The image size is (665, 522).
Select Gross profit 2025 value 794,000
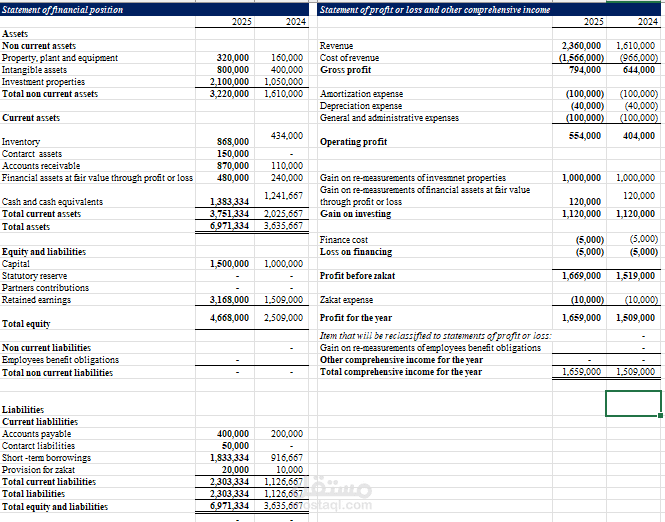point(585,70)
